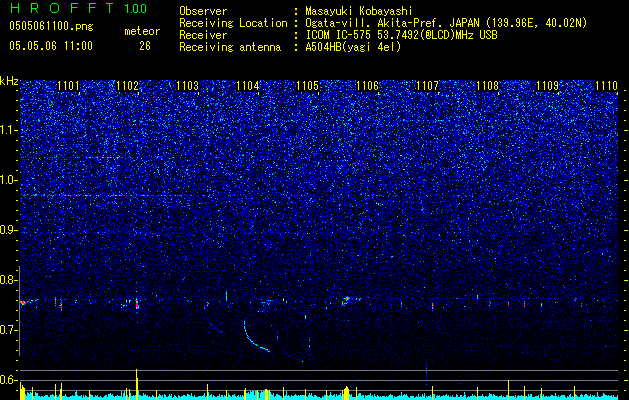This screenshot has width=629, height=400.
Task: Click the 1102 time marker
Action: 128,85
